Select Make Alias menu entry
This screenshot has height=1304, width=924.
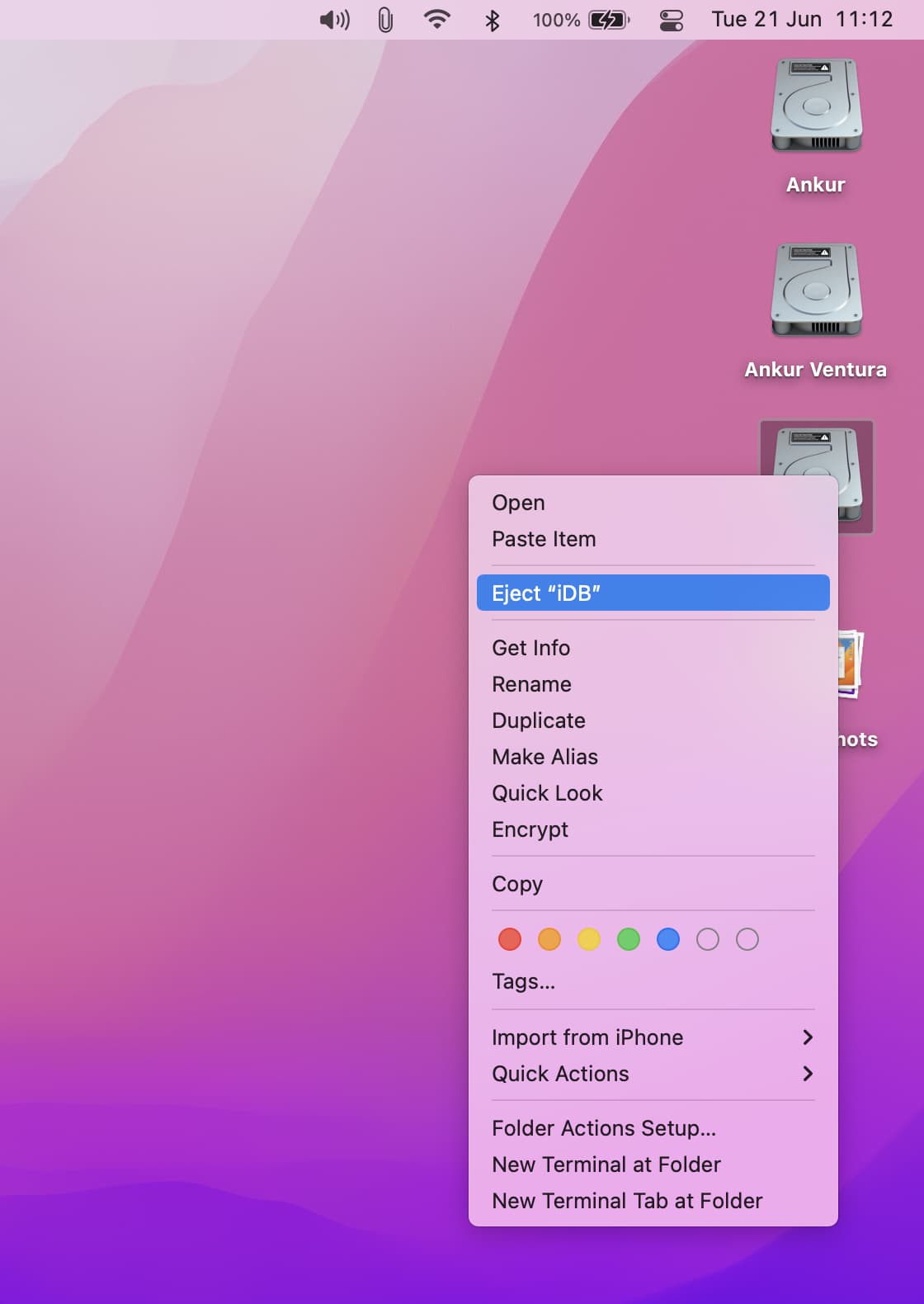point(653,757)
